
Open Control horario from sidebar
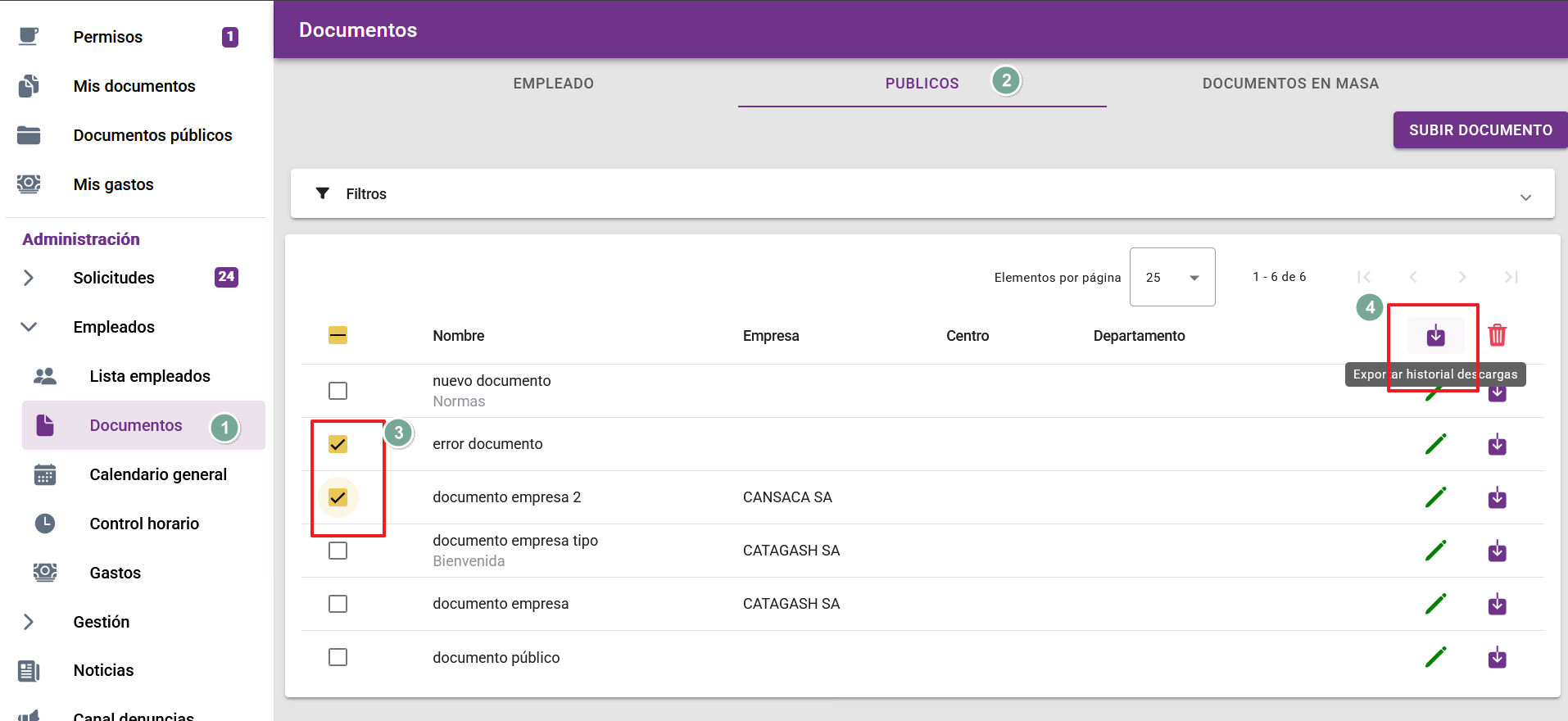point(144,524)
